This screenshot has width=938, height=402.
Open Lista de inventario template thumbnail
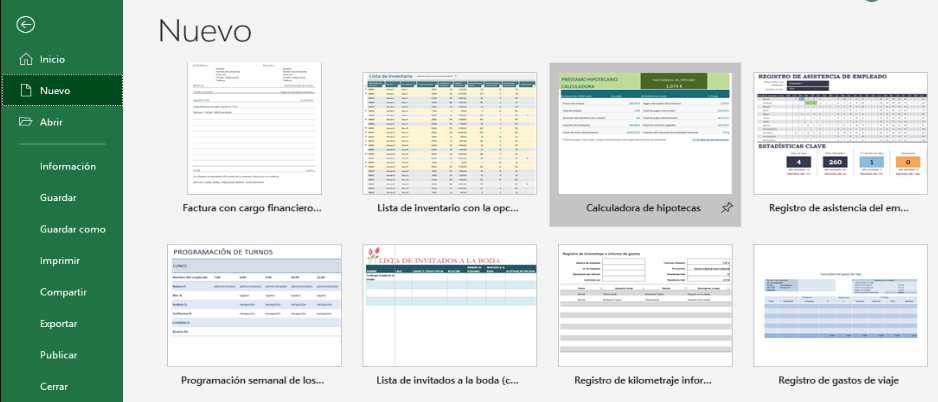tap(450, 133)
